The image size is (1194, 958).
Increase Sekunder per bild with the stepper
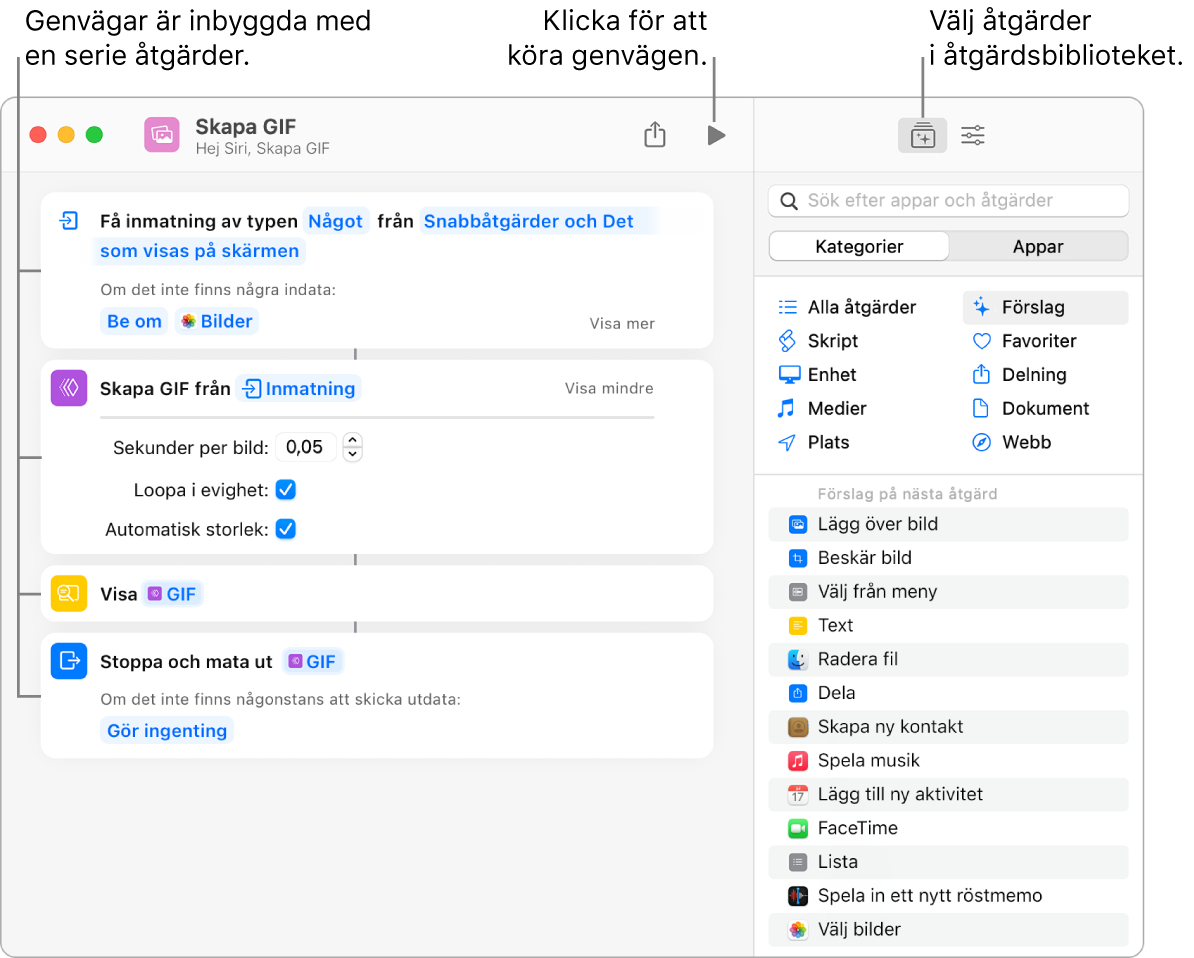[352, 443]
